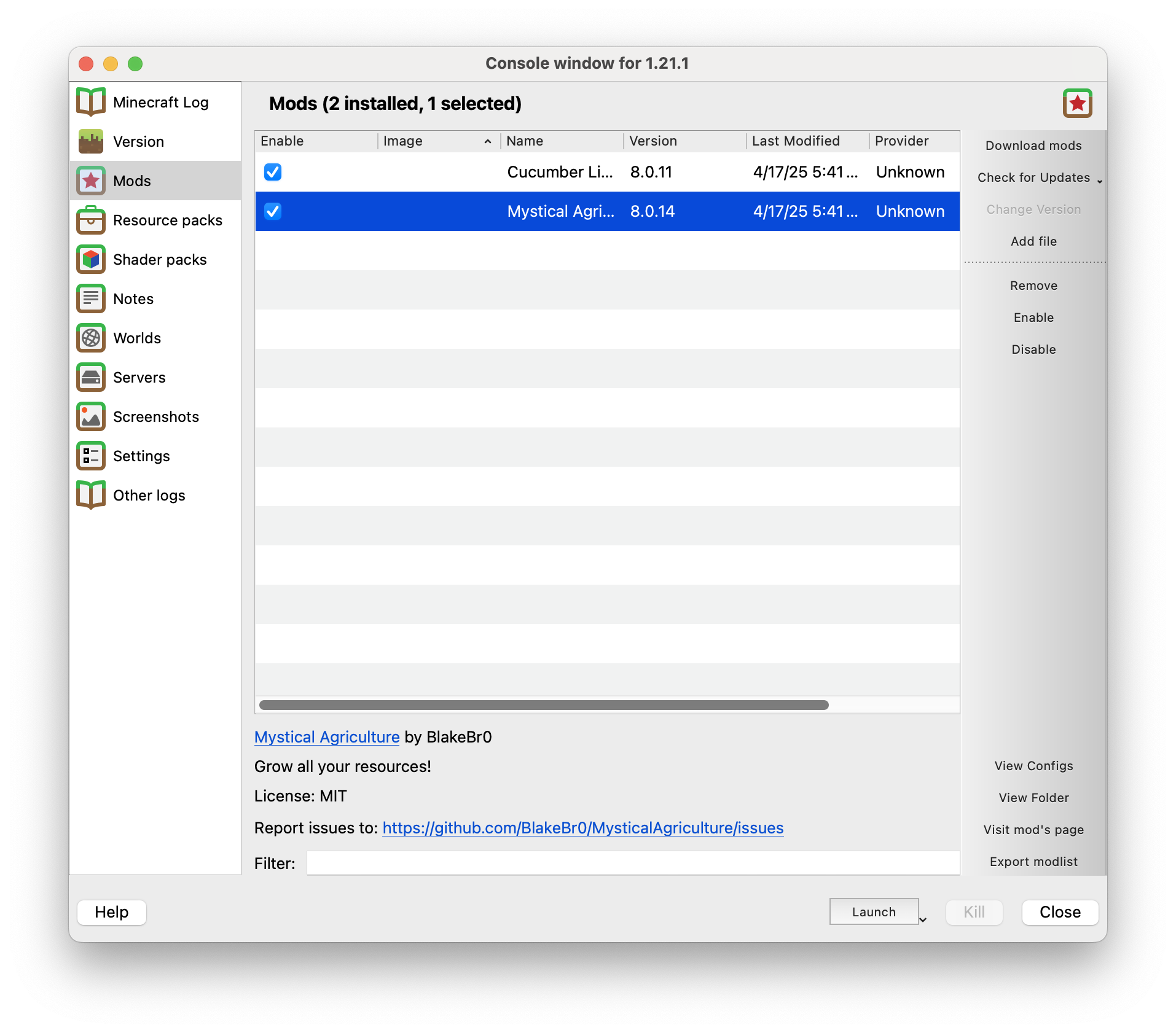Click the horizontal scrollbar under mod list
The width and height of the screenshot is (1176, 1033).
click(x=544, y=705)
